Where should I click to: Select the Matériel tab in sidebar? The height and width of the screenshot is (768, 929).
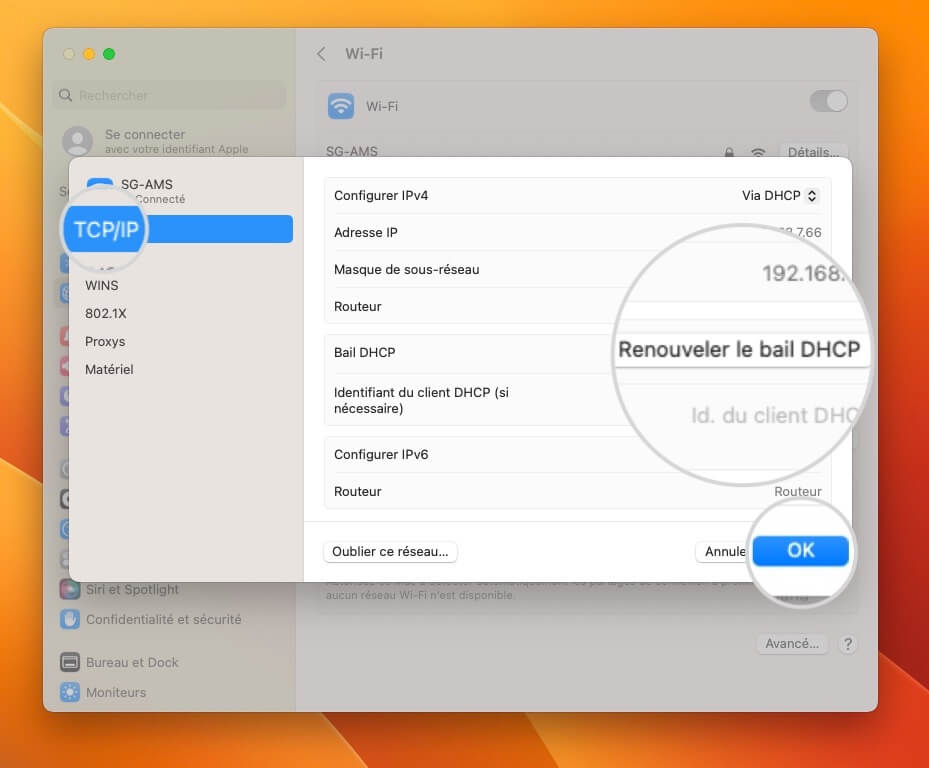click(x=109, y=369)
